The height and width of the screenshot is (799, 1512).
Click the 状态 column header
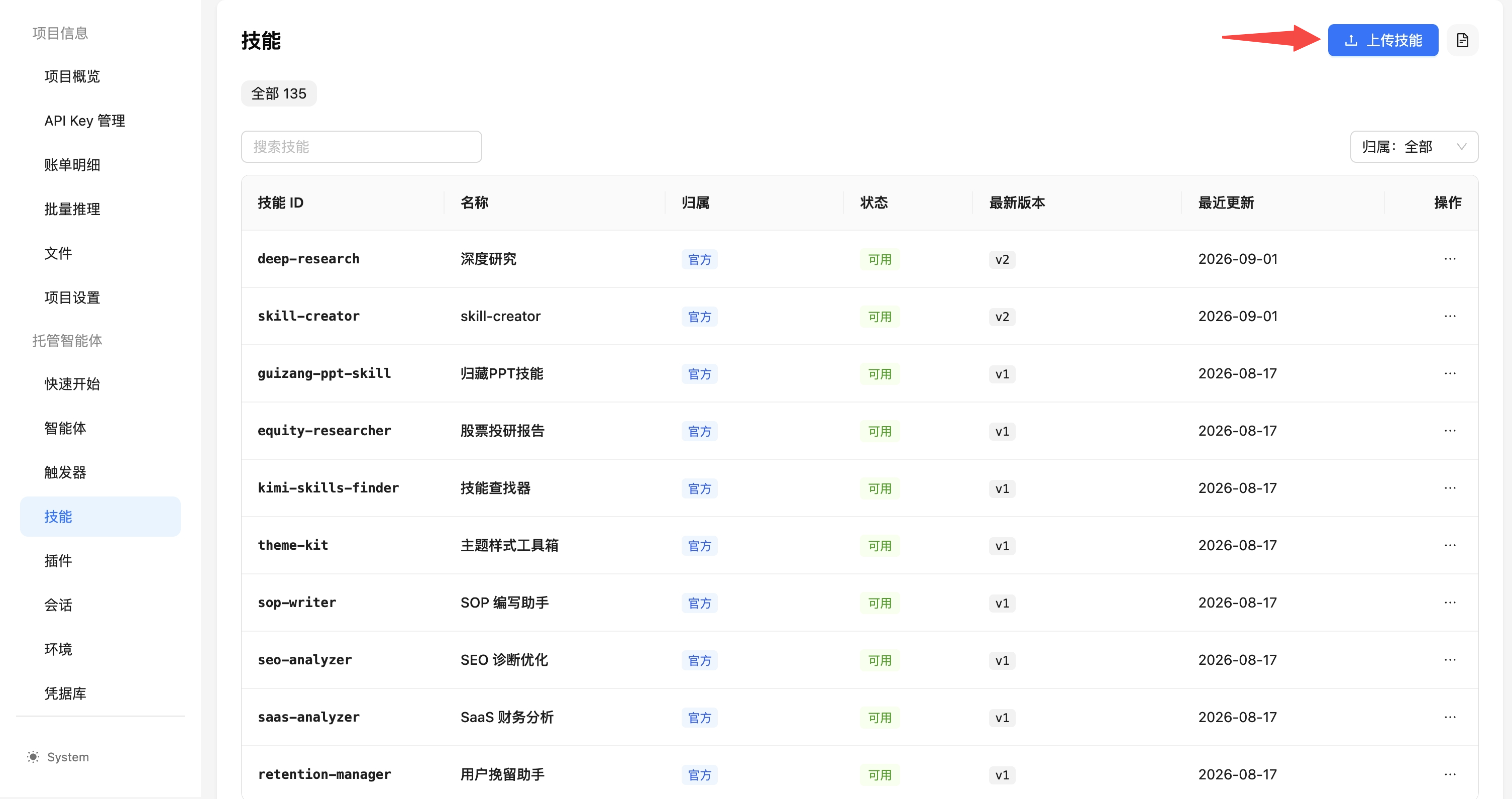pos(874,203)
